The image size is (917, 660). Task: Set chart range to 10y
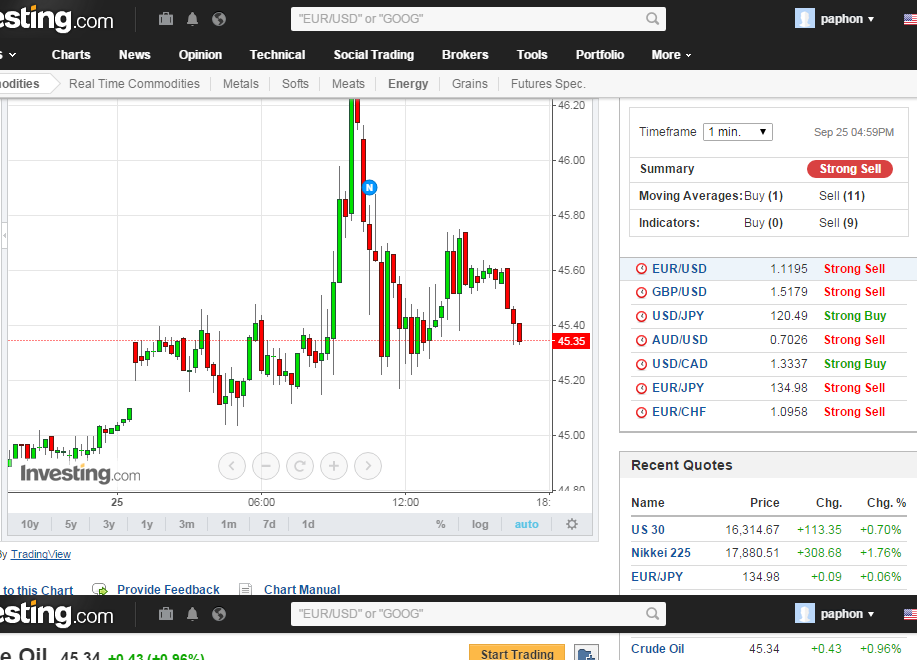[30, 524]
